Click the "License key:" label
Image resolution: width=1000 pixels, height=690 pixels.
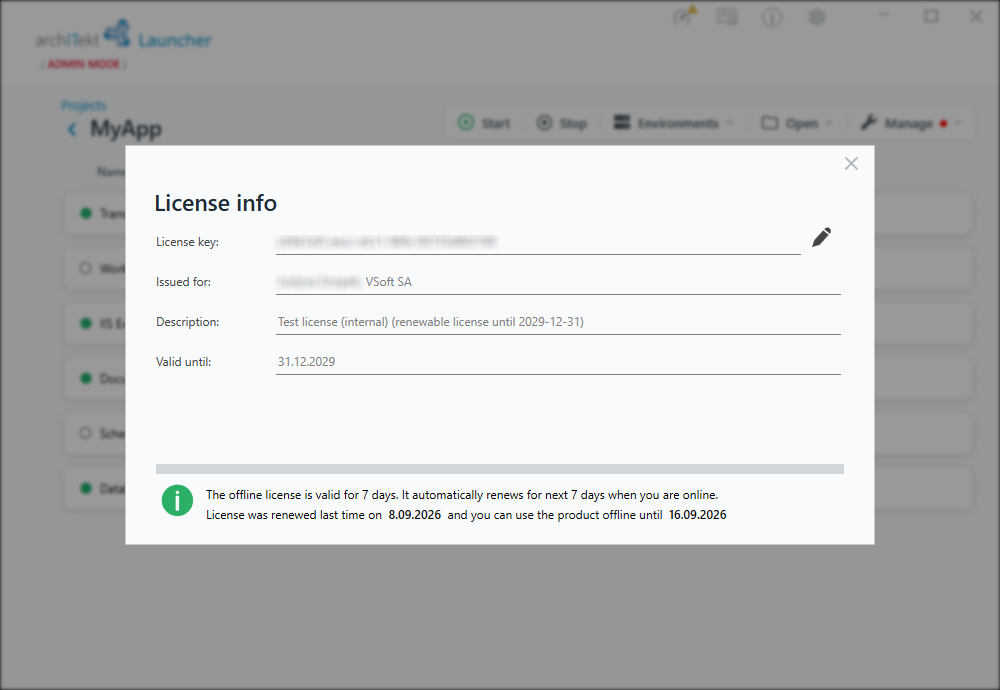coord(188,242)
